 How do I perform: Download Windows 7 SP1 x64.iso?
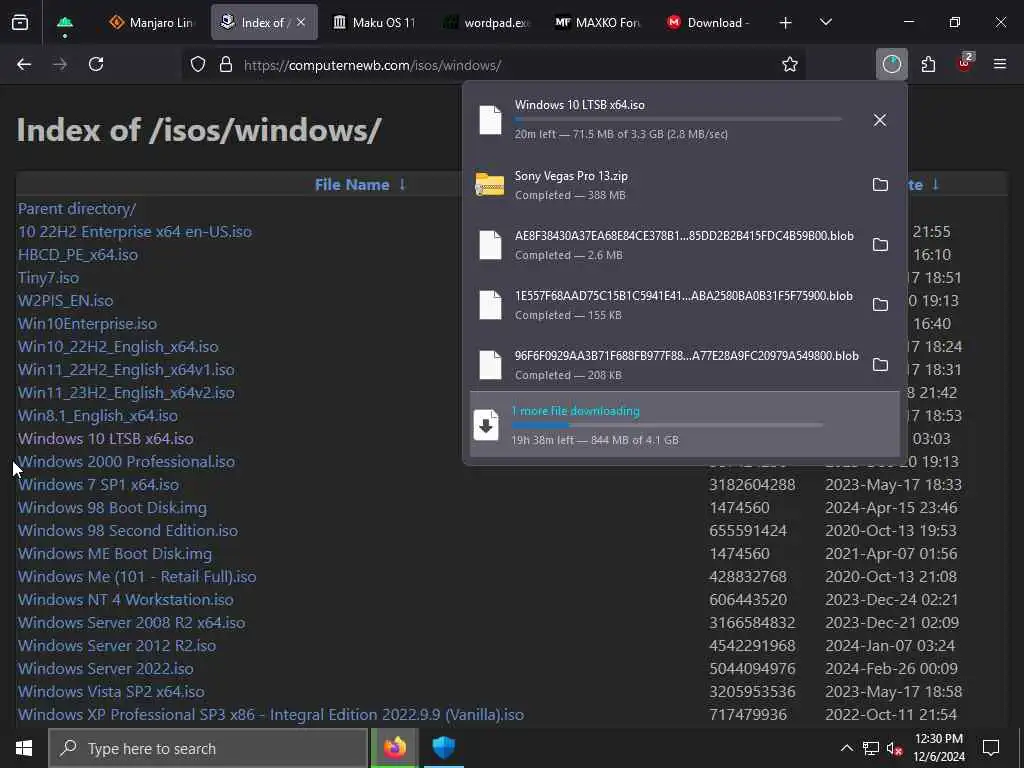(98, 485)
